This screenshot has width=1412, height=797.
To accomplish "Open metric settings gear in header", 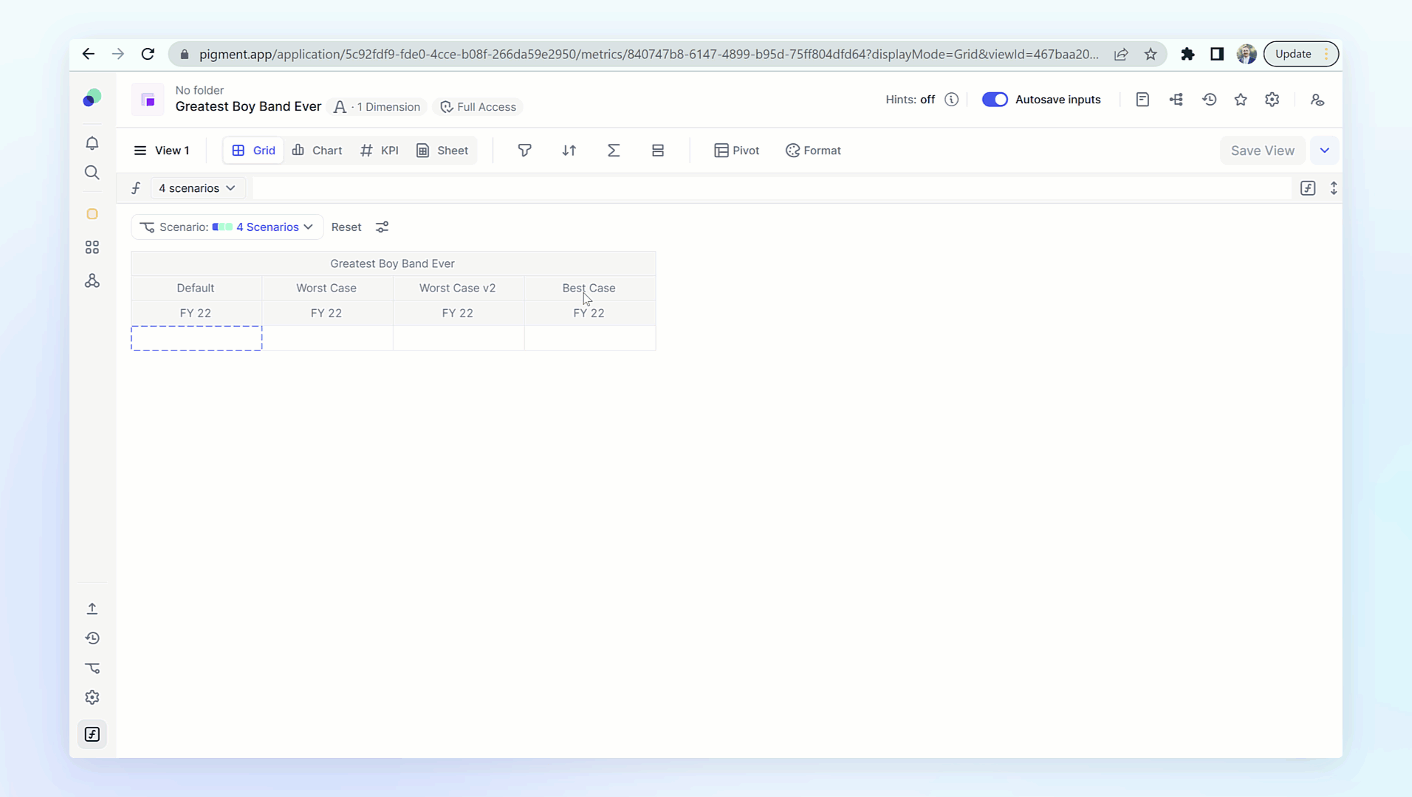I will (1272, 99).
